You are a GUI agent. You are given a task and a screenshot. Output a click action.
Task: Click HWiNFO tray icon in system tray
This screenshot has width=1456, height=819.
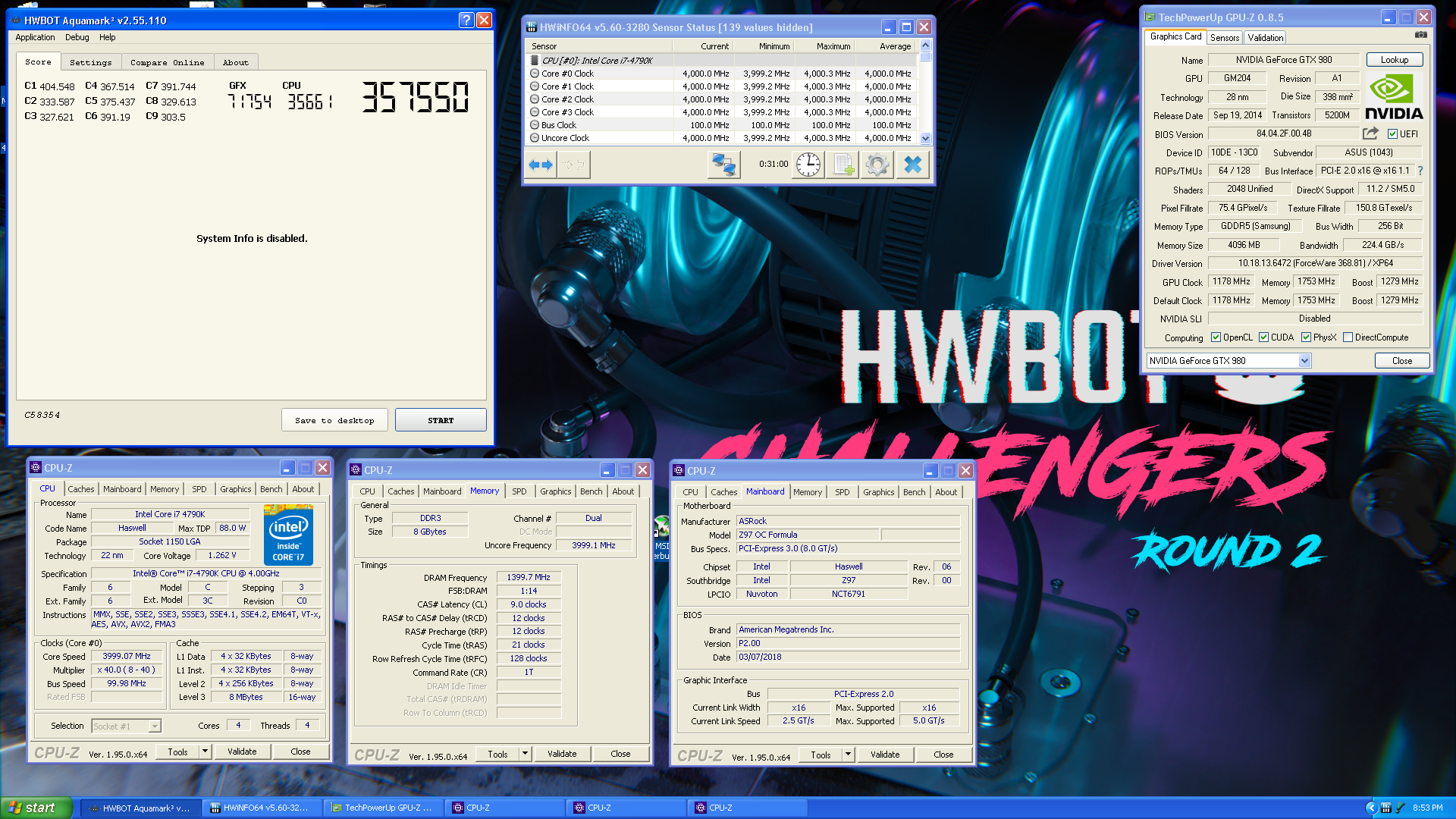click(1386, 808)
